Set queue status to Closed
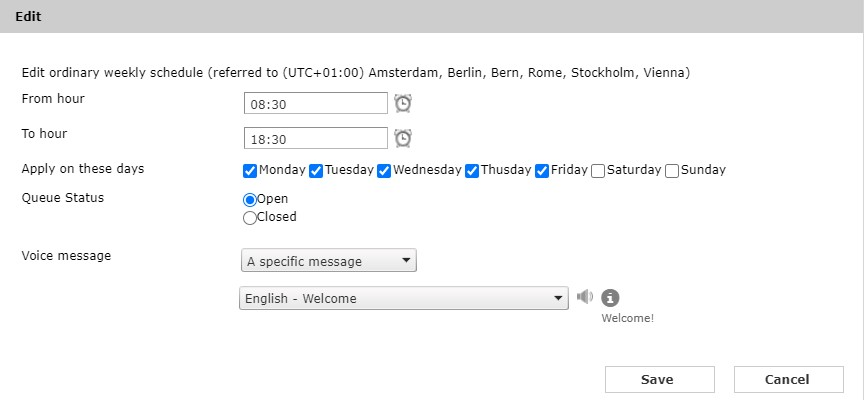 [250, 217]
